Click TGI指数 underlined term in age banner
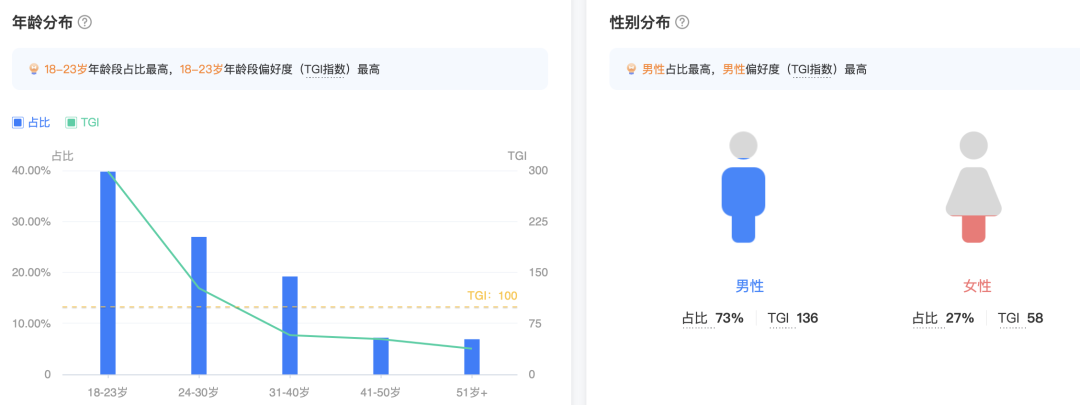This screenshot has width=1080, height=405. pos(326,70)
